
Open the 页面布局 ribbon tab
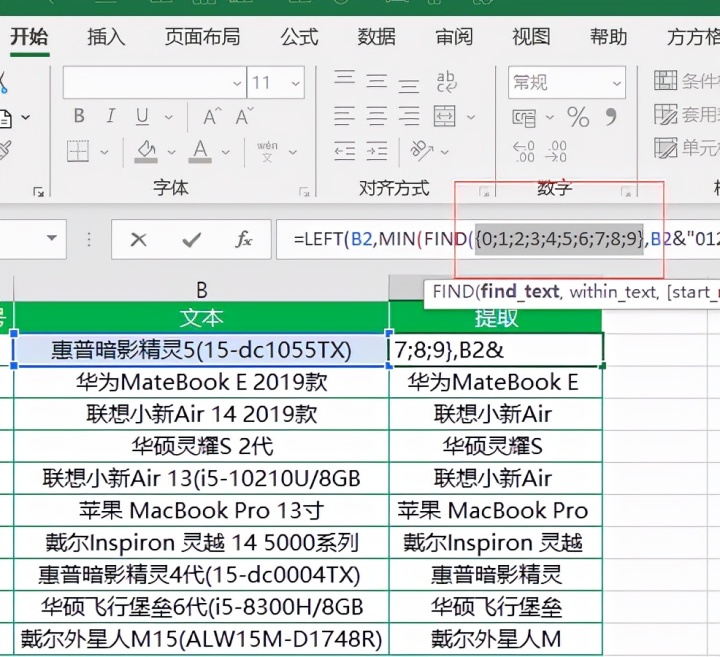point(202,37)
